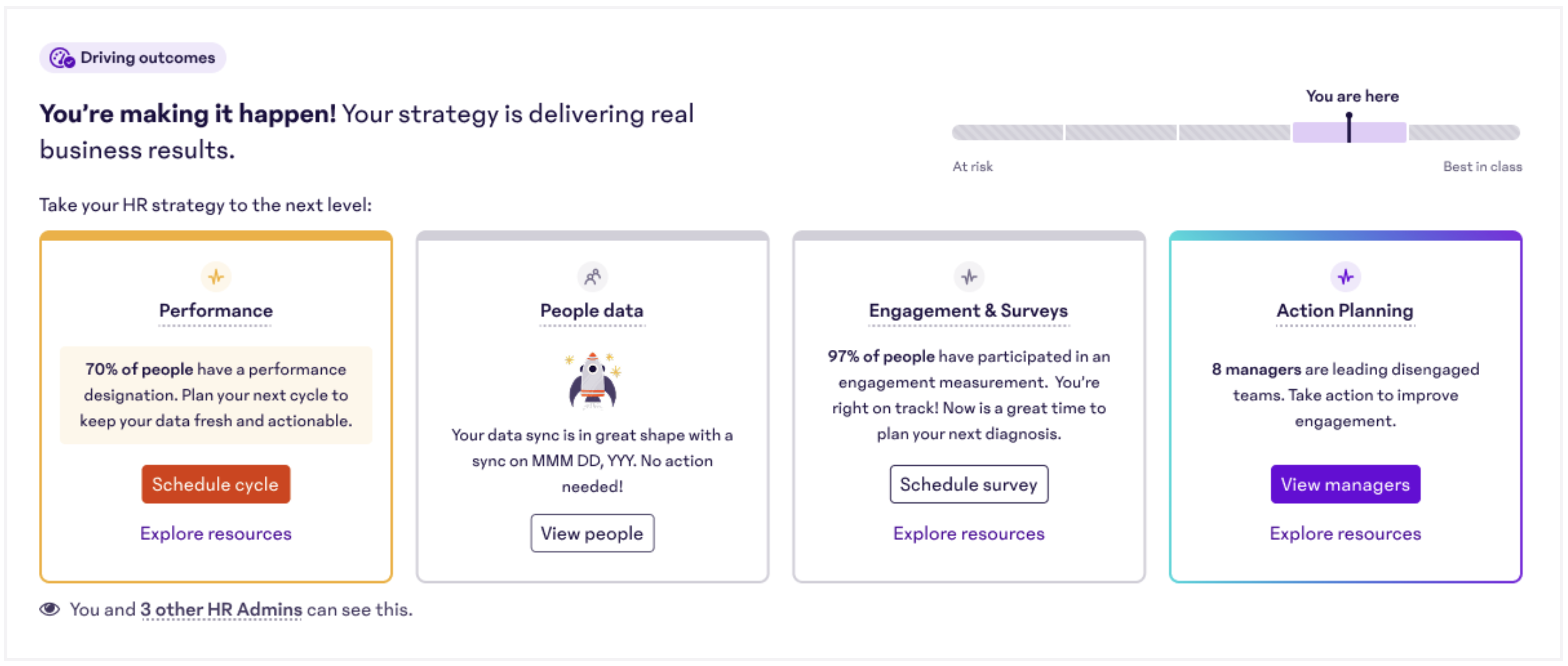Click the Performance pulse icon
Screen dimensions: 1568x666
(x=216, y=277)
